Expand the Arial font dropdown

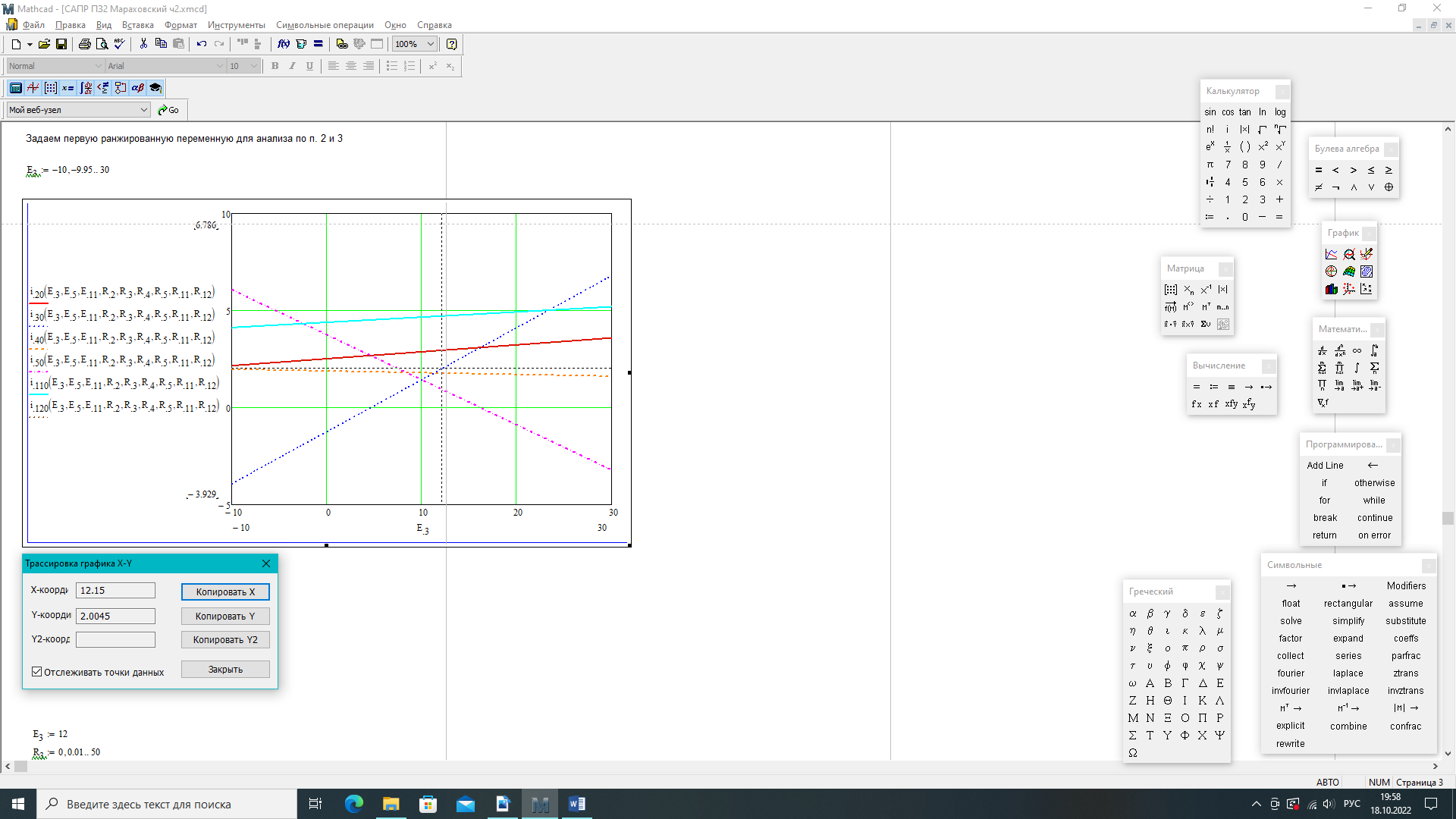pos(220,66)
